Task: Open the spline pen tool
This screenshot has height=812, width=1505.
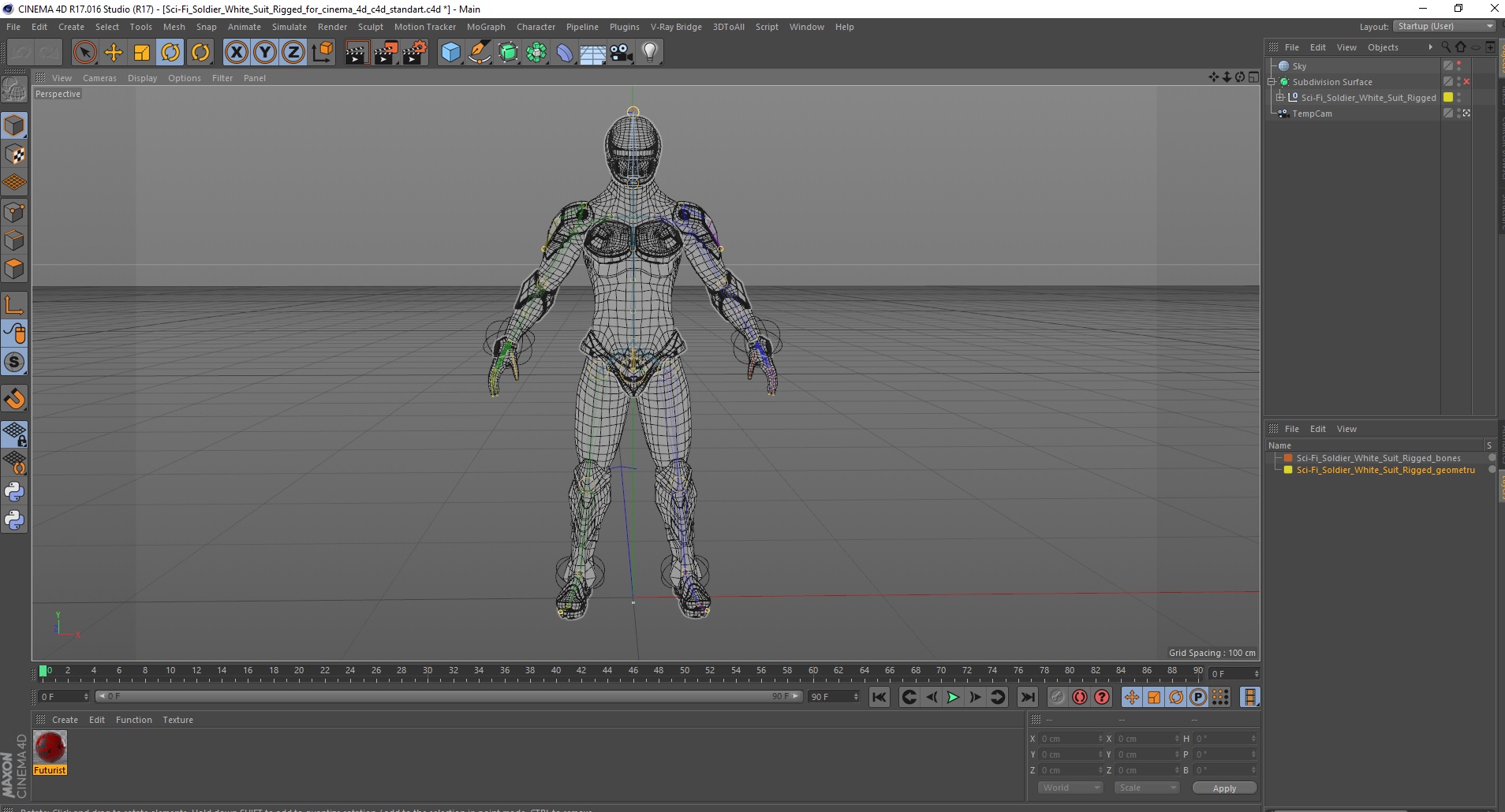Action: (479, 53)
